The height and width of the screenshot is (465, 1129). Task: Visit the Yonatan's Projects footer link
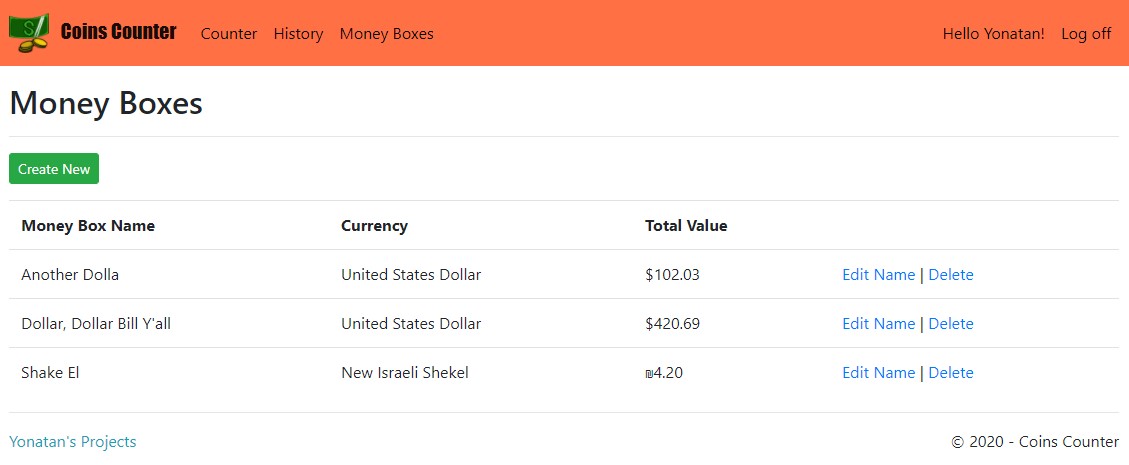click(x=73, y=442)
